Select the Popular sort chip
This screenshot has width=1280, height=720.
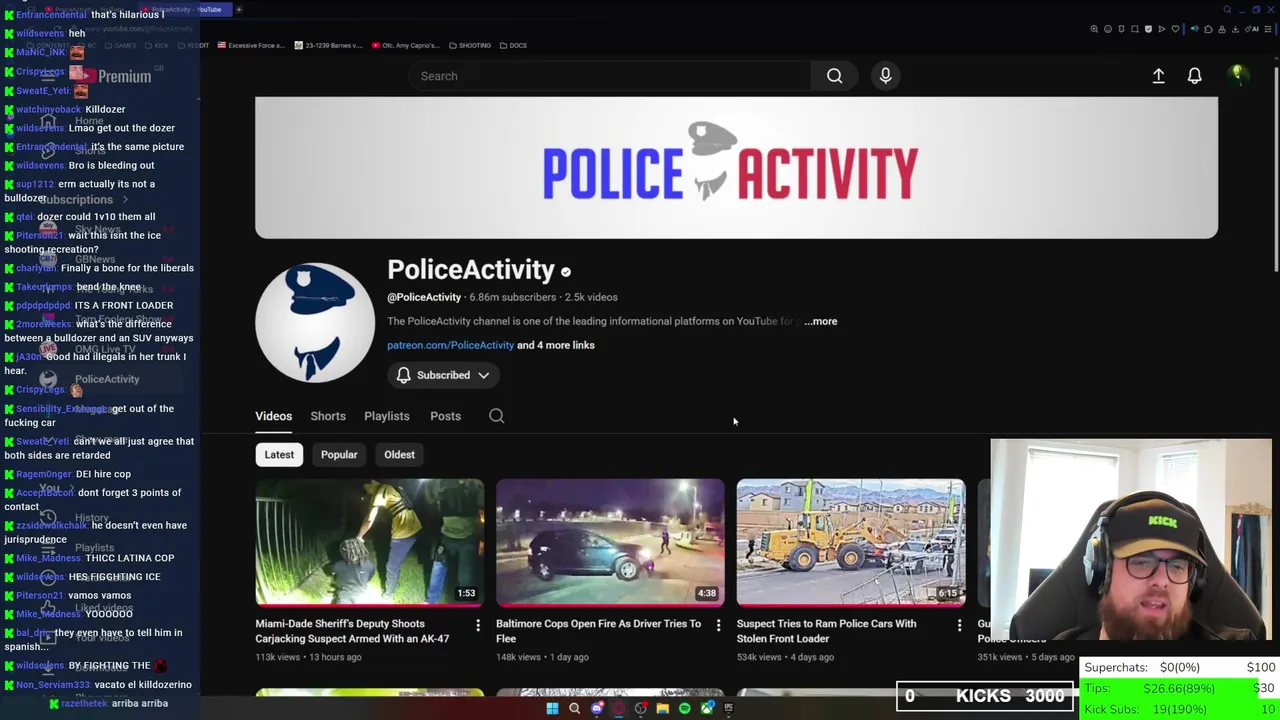click(339, 454)
